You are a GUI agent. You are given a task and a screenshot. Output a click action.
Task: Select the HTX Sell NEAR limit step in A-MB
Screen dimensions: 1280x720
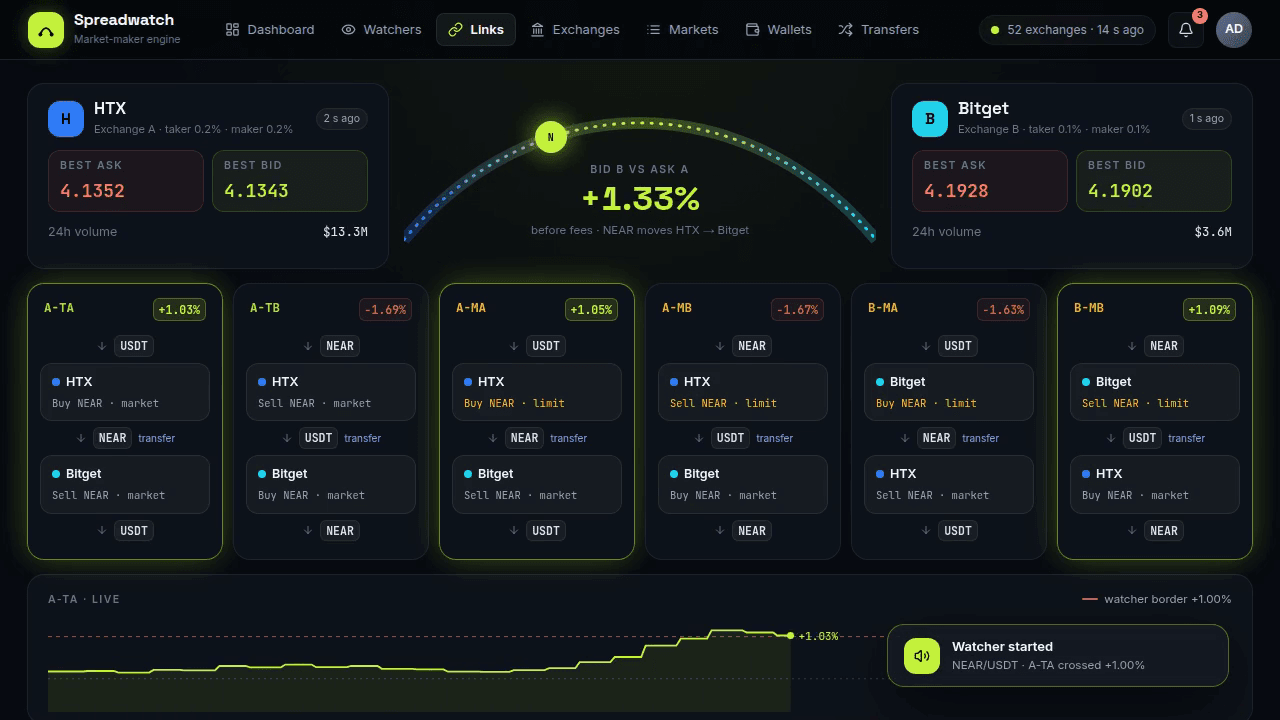pyautogui.click(x=743, y=392)
